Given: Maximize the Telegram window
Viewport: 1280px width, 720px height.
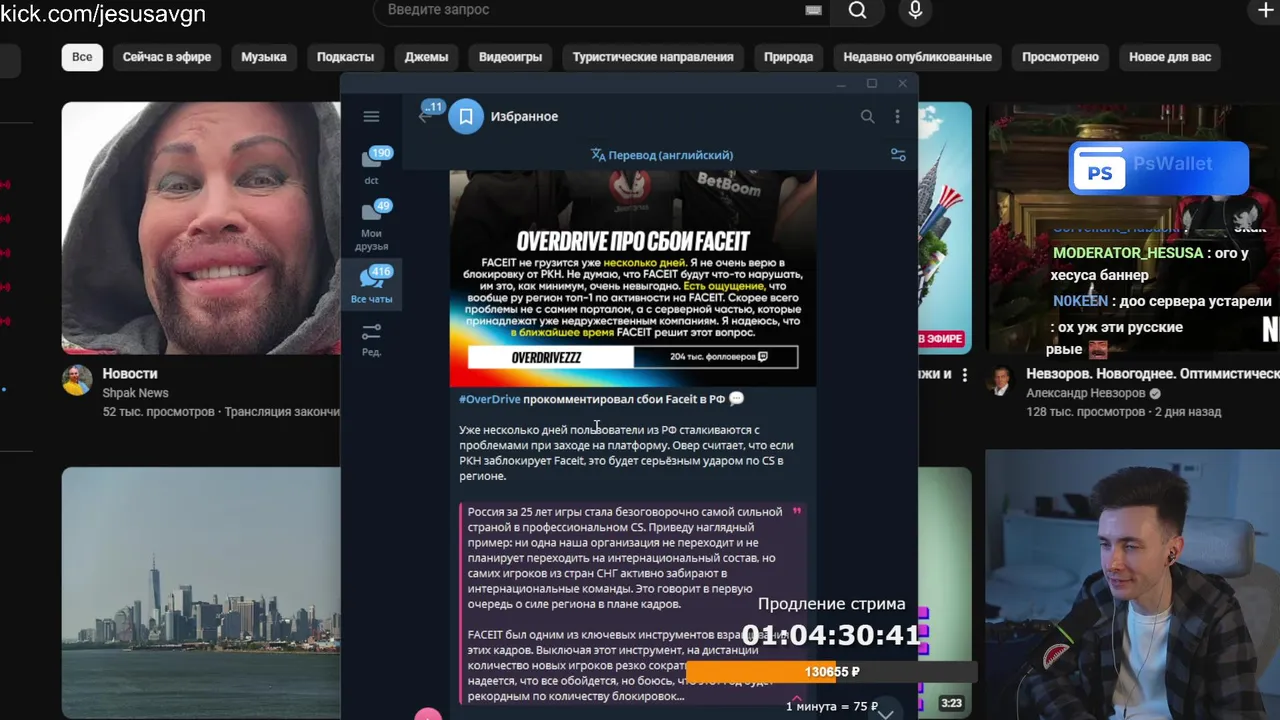Looking at the screenshot, I should 871,84.
